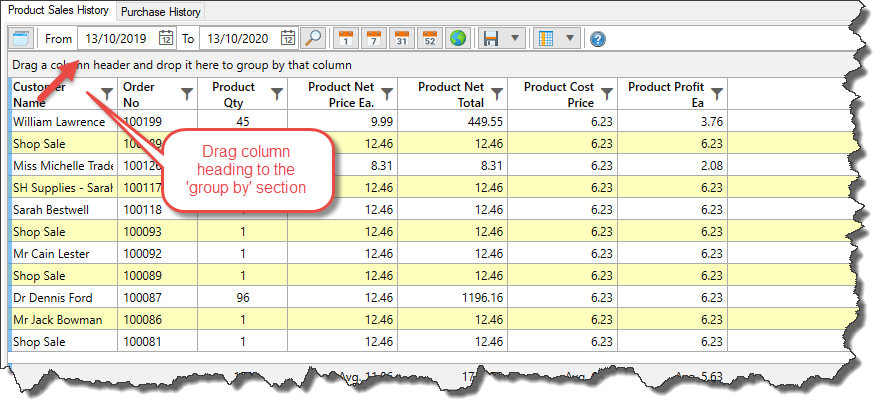889x412 pixels.
Task: Select the Product Sales History tab
Action: point(58,11)
